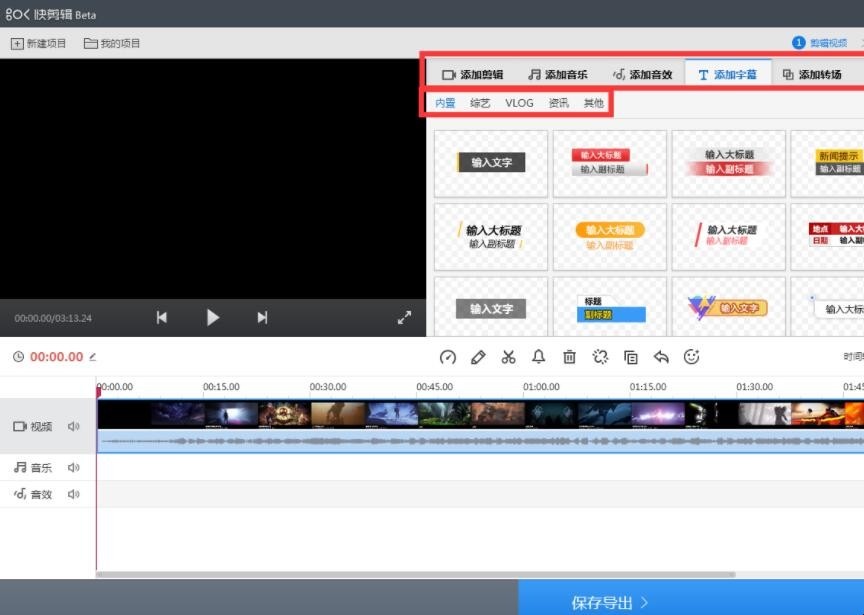Open 我的项目 my projects
The height and width of the screenshot is (615, 864).
pyautogui.click(x=112, y=44)
